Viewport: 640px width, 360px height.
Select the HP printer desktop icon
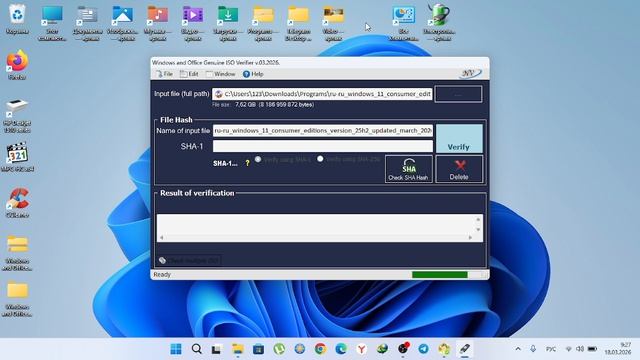[x=17, y=116]
